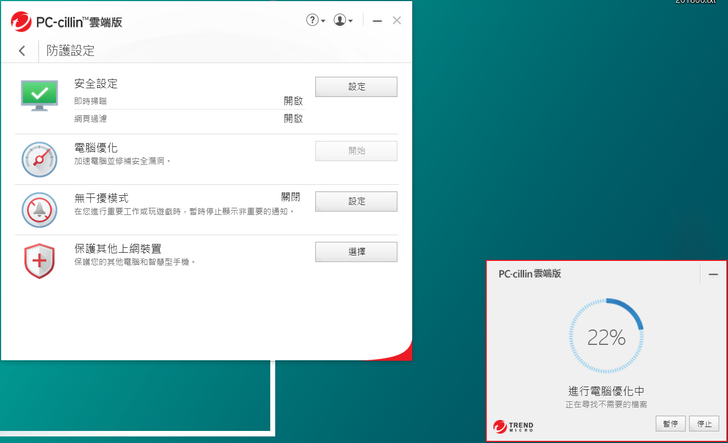Image resolution: width=728 pixels, height=443 pixels.
Task: Open 設定 for 無干擾模式
Action: coord(356,201)
